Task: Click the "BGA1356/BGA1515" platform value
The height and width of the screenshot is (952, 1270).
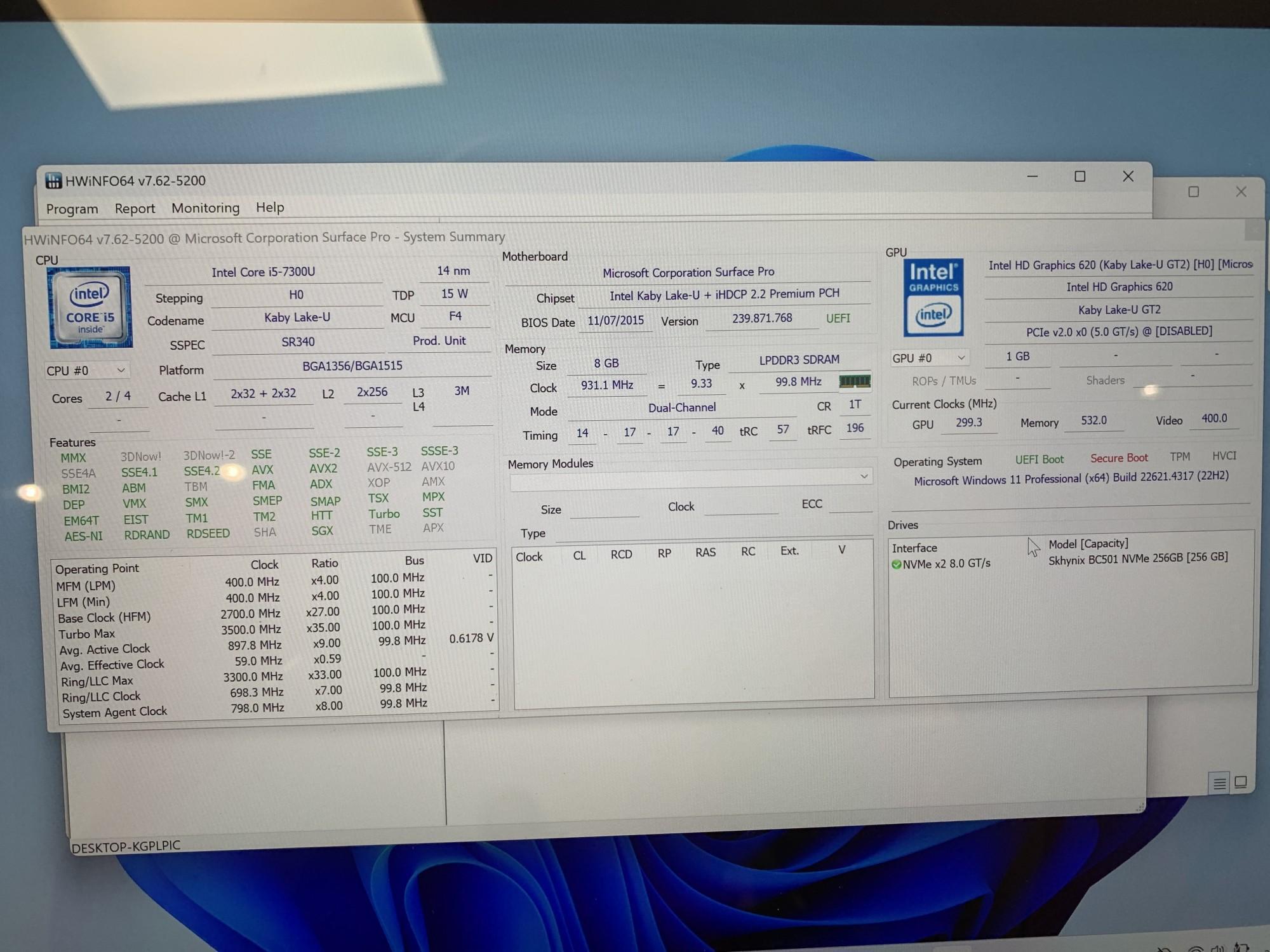Action: 352,366
